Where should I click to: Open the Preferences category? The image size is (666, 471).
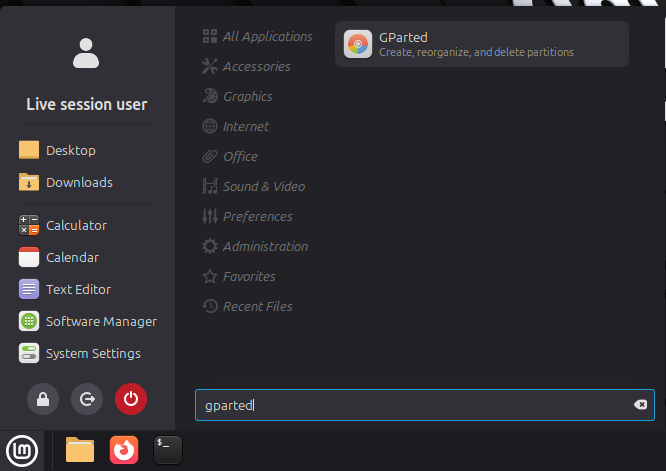coord(248,216)
